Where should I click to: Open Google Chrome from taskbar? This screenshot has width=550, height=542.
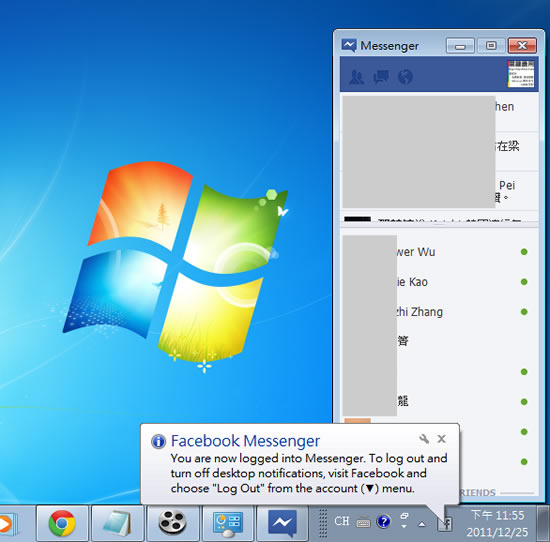[62, 523]
